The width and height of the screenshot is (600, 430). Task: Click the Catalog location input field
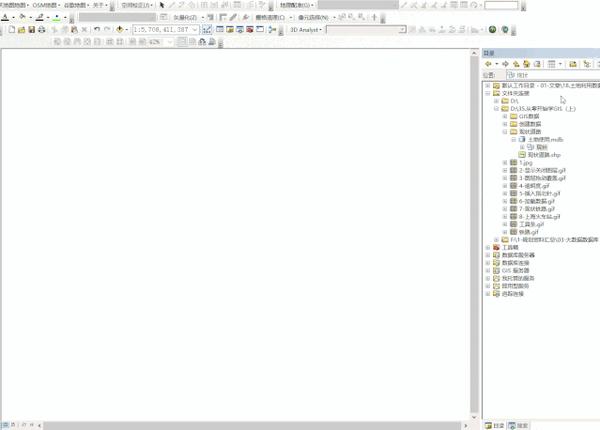553,75
